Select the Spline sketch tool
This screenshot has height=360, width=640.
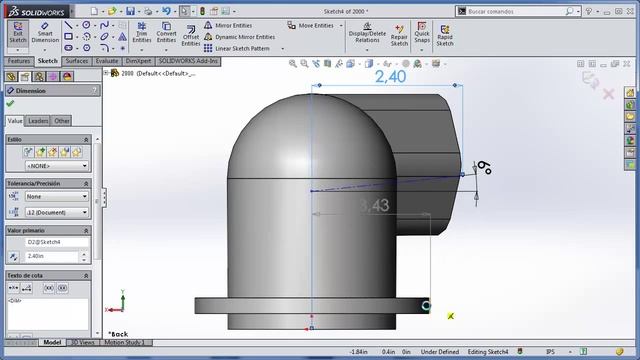click(104, 25)
